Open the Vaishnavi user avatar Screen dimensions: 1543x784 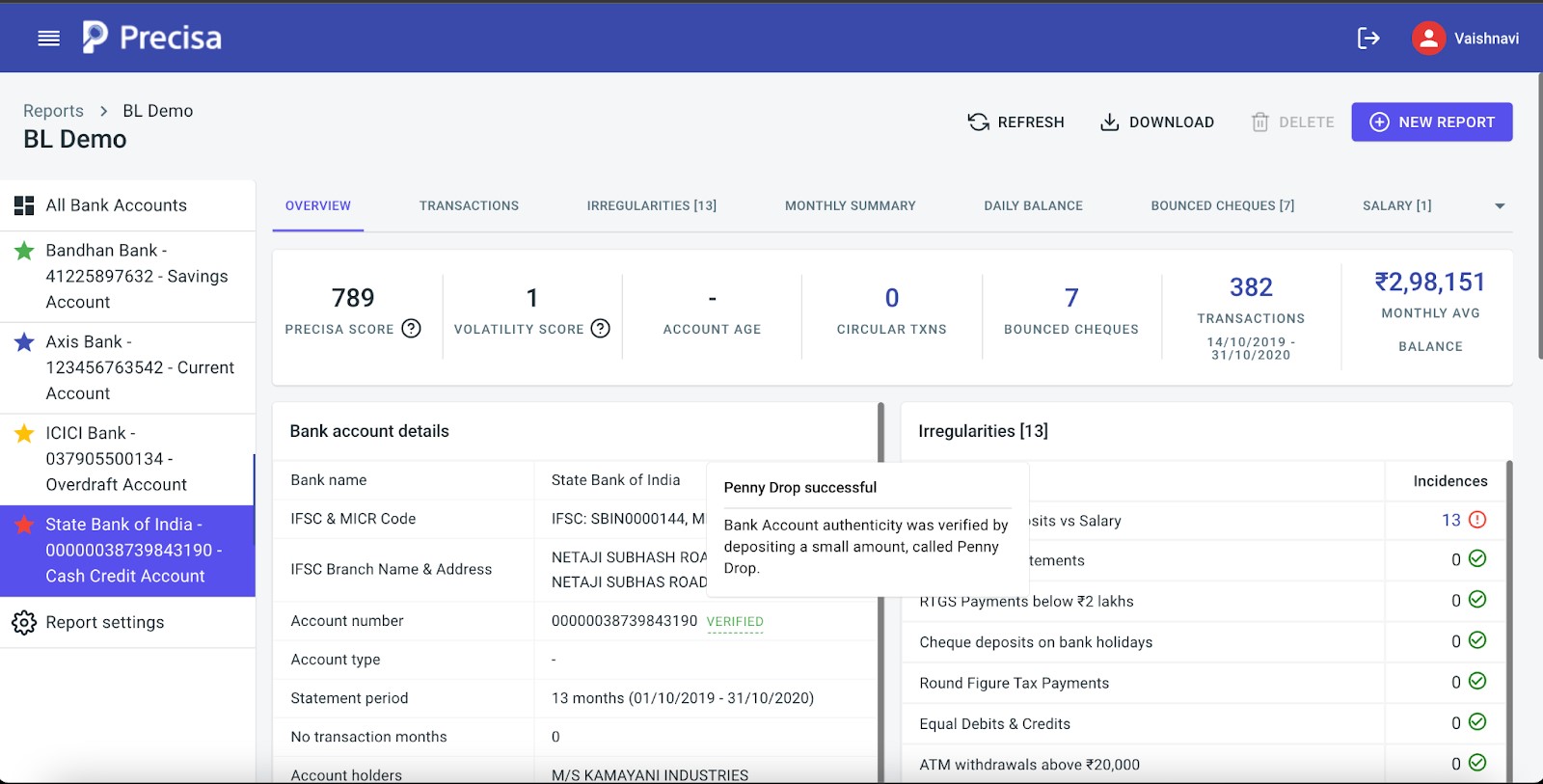[x=1428, y=38]
